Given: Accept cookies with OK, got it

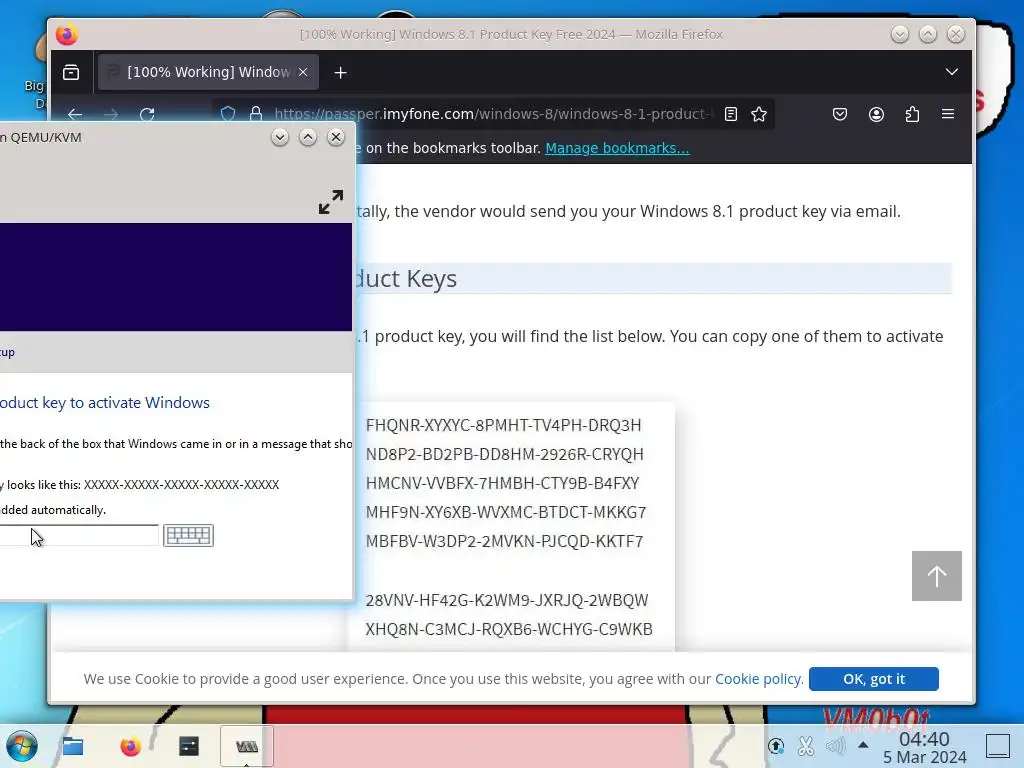Looking at the screenshot, I should [x=874, y=679].
